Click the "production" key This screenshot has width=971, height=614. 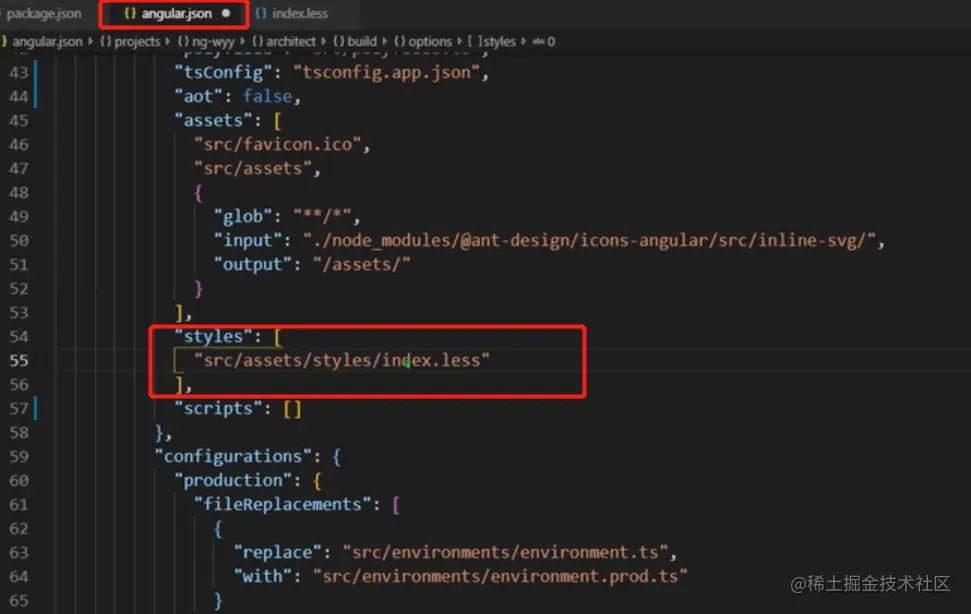(233, 480)
